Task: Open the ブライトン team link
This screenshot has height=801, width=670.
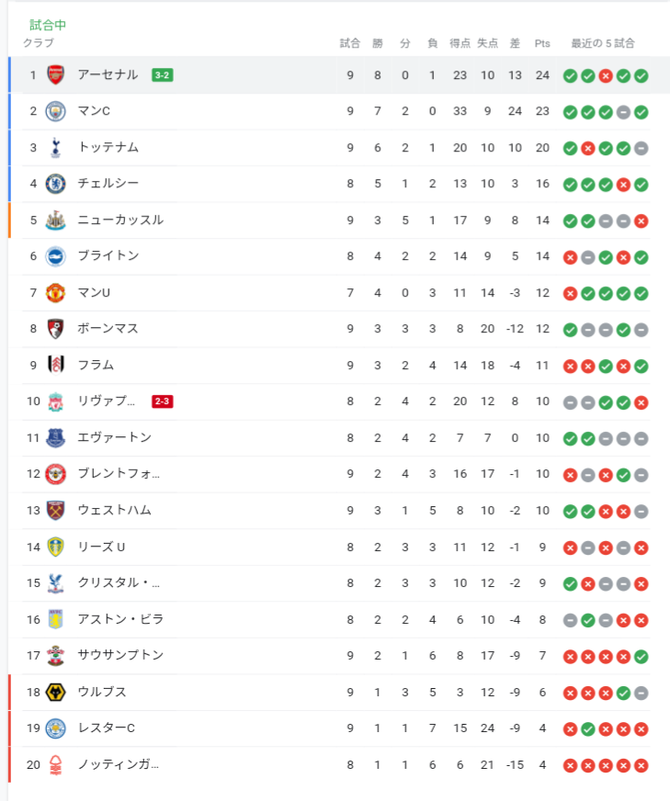Action: coord(108,256)
